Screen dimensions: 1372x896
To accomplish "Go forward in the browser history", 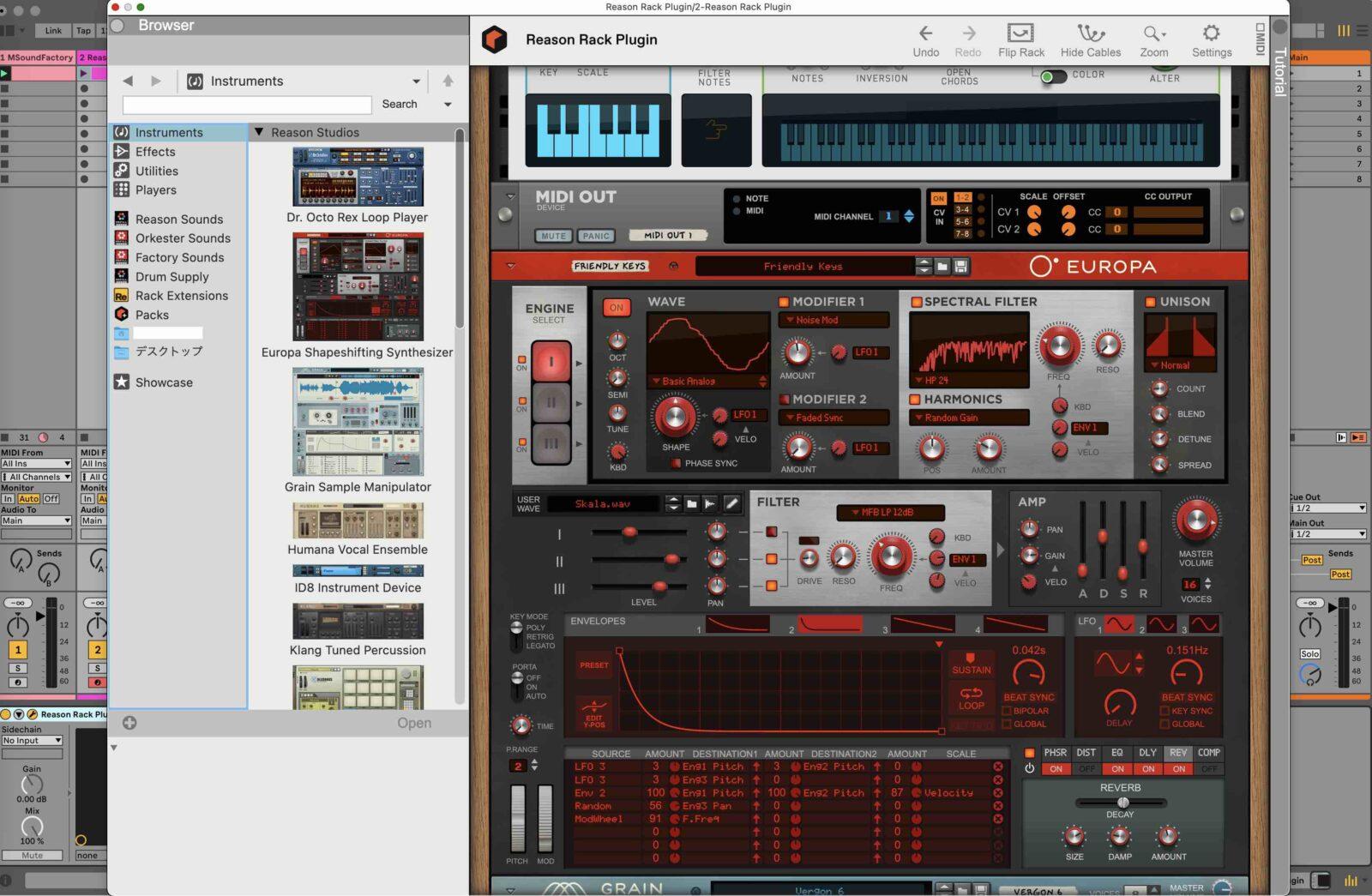I will (155, 81).
